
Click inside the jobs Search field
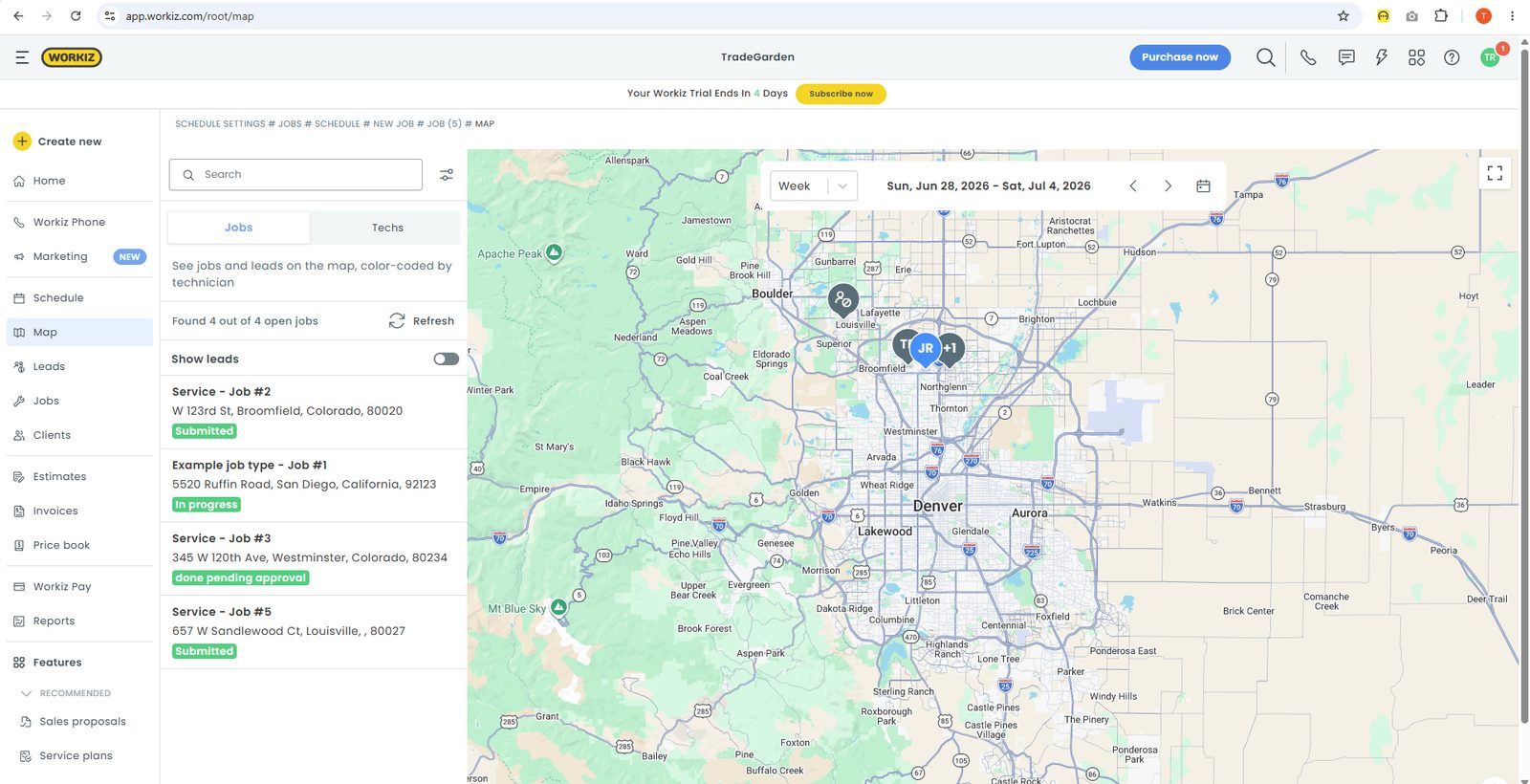tap(295, 175)
